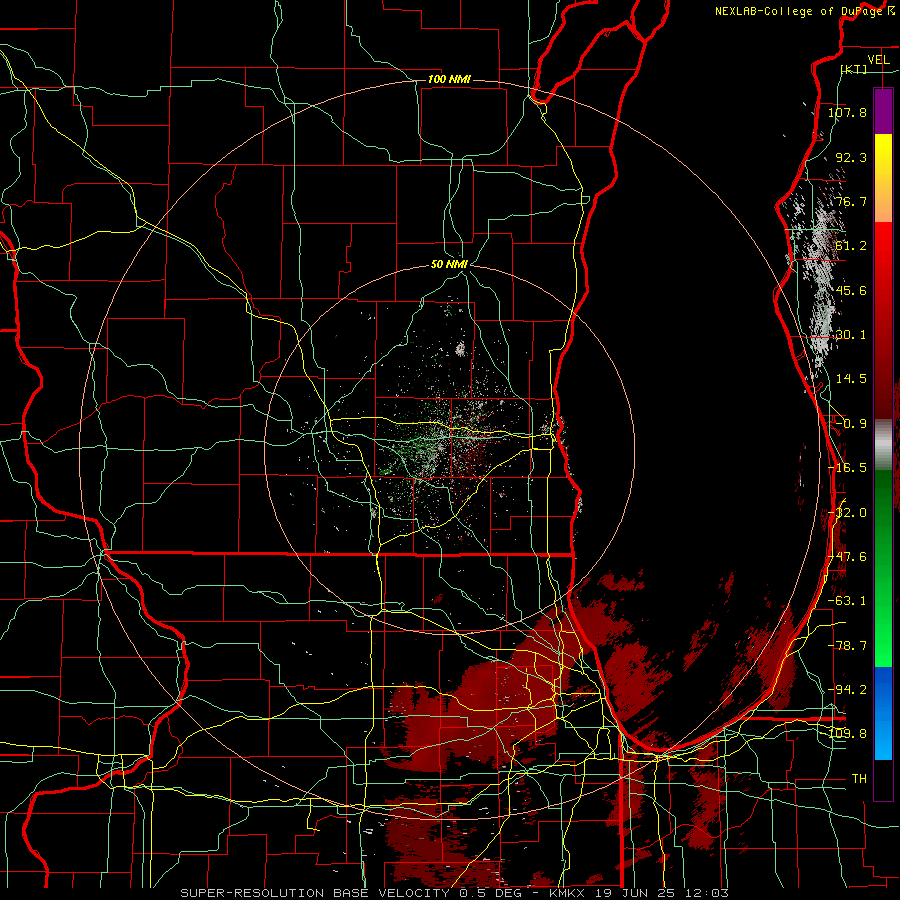Screen dimensions: 900x900
Task: Select the 92.3 velocity scale value
Action: (x=851, y=157)
